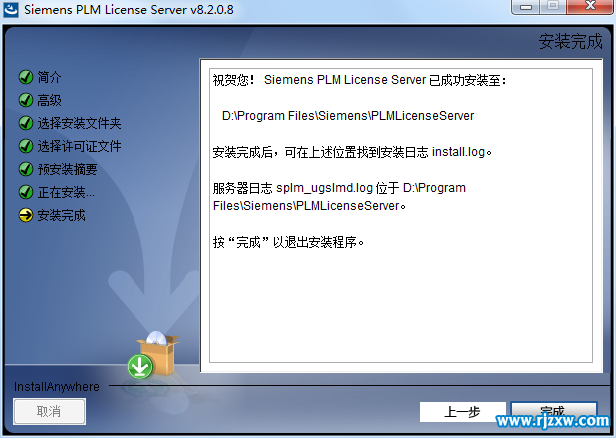
Task: Select the 简介 step label
Action: tap(50, 77)
